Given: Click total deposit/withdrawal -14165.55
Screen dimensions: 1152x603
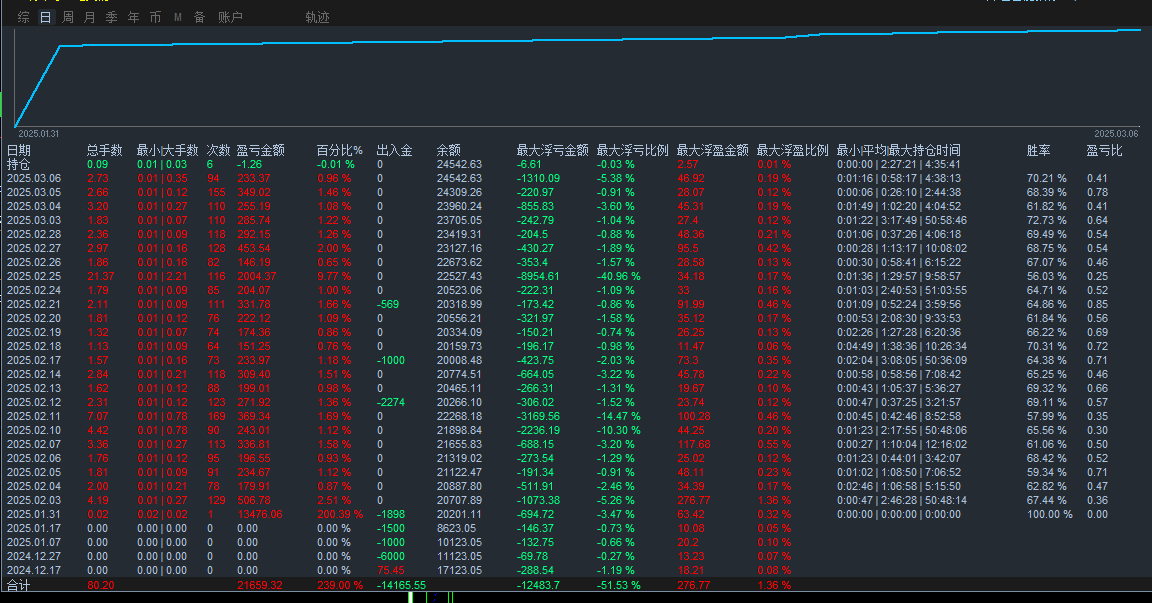Looking at the screenshot, I should (401, 585).
